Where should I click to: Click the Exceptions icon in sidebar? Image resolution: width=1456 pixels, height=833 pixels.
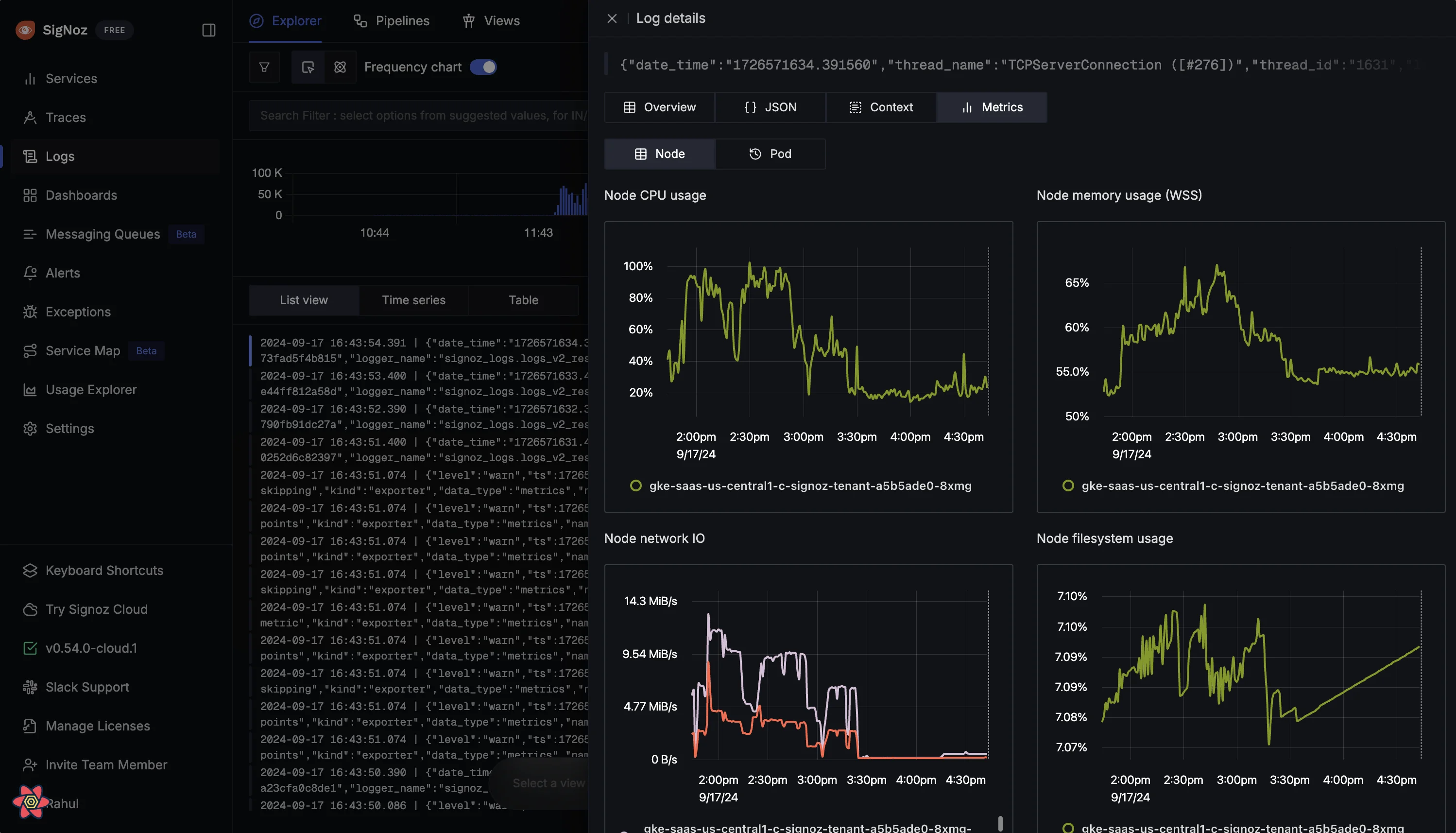(x=28, y=312)
